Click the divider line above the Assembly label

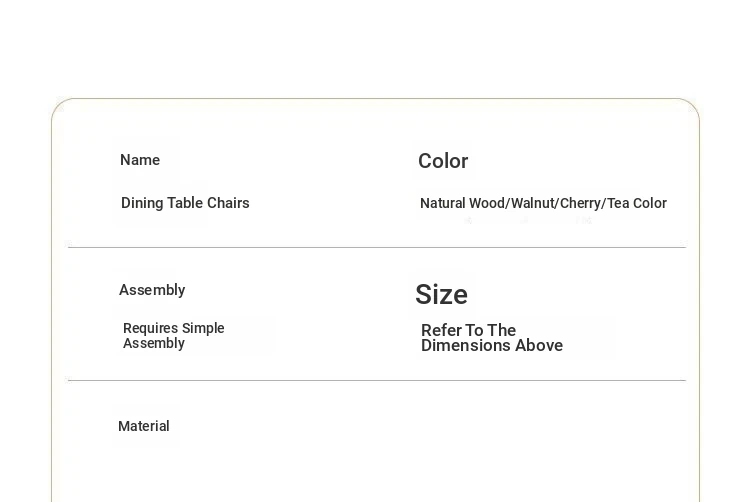pyautogui.click(x=376, y=247)
